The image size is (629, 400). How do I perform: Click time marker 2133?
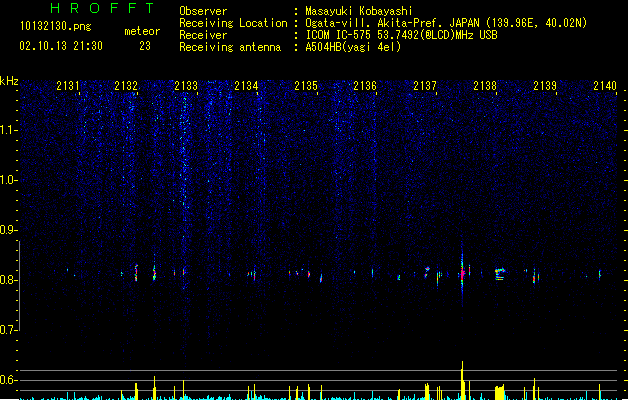tap(186, 86)
